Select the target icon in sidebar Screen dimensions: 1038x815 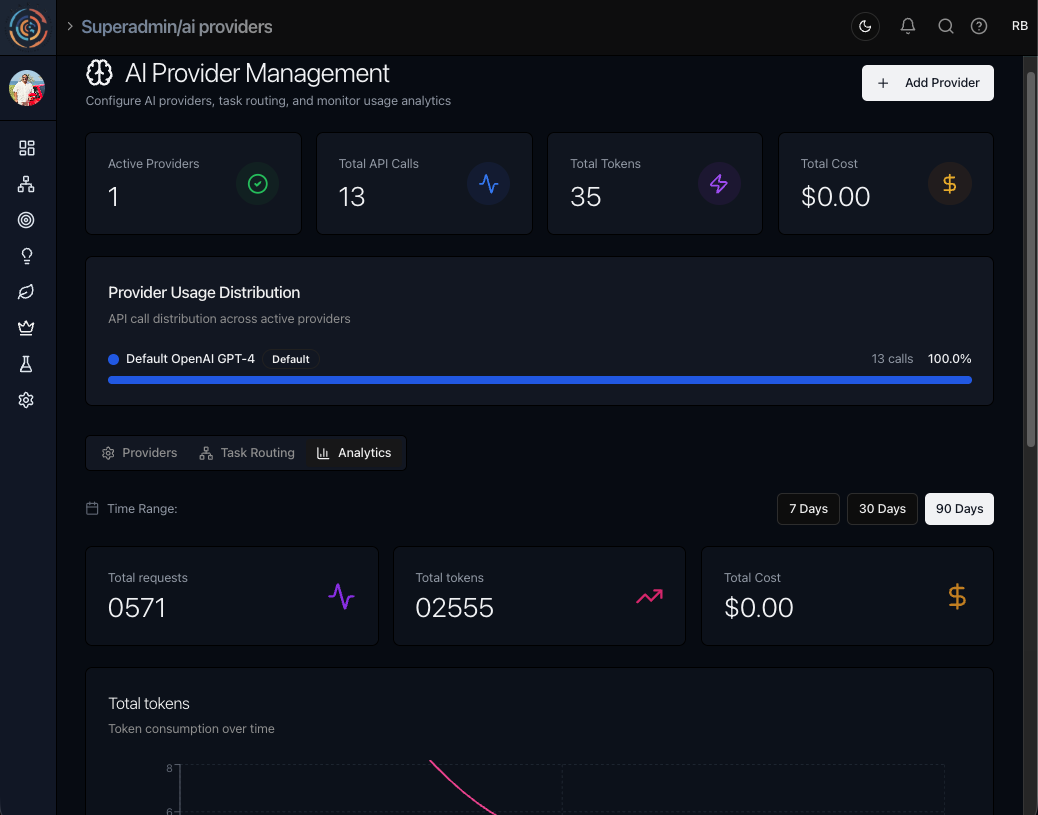pos(27,220)
